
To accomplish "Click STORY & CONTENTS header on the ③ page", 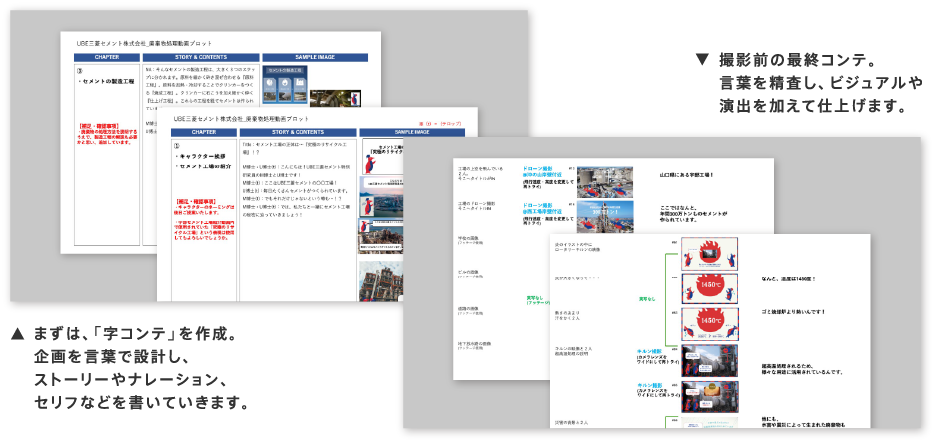I will point(201,57).
